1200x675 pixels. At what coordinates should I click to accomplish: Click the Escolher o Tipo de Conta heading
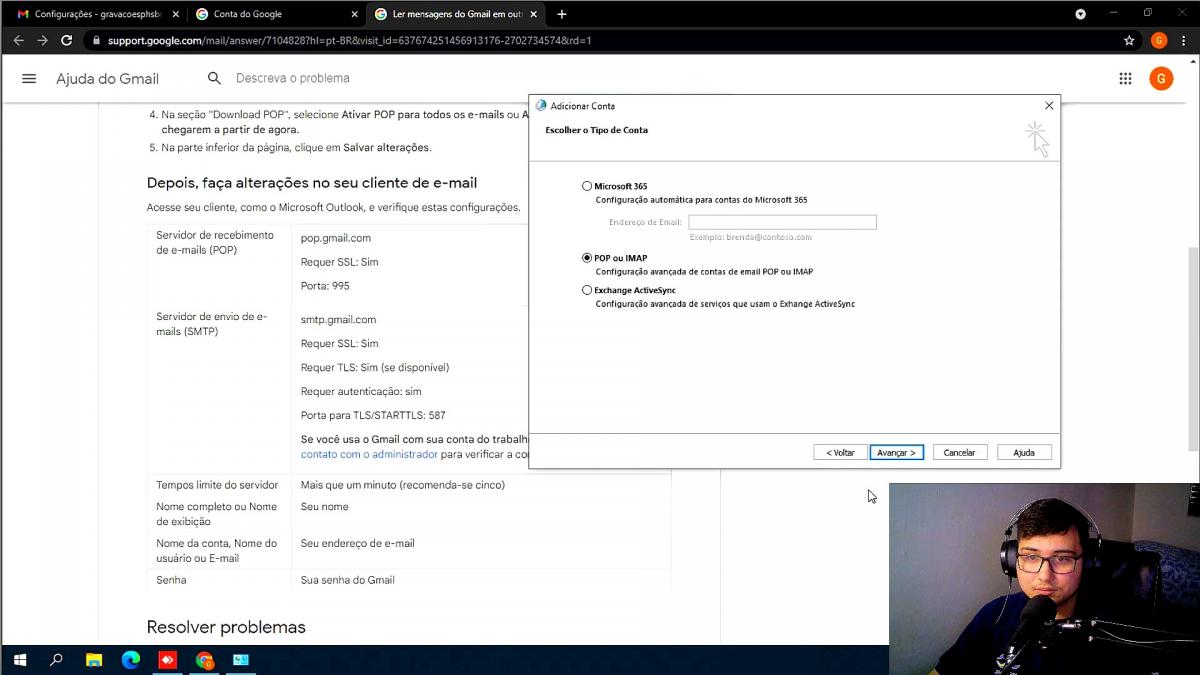click(x=596, y=130)
